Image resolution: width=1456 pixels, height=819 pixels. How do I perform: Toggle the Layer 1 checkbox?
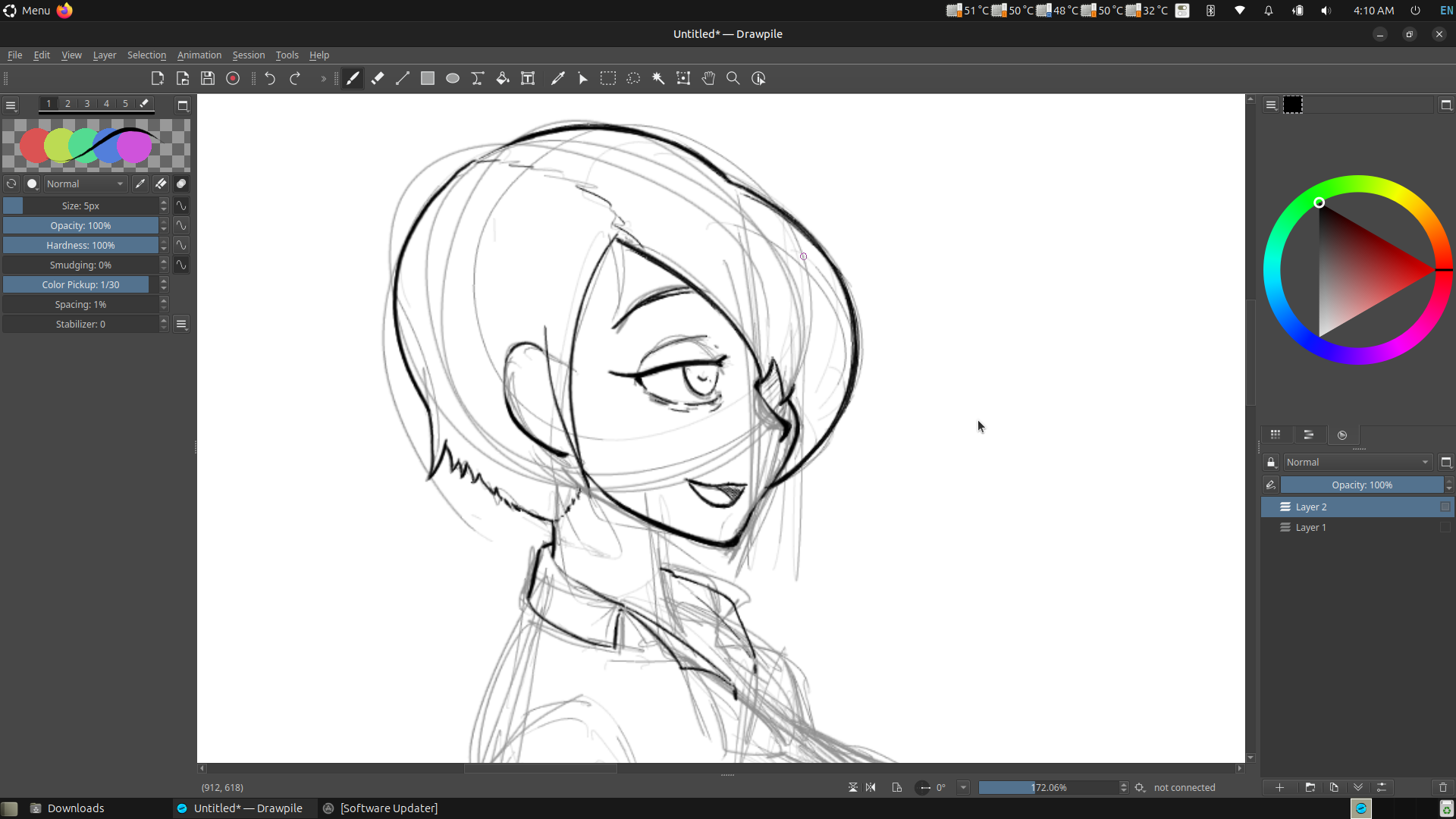point(1445,527)
